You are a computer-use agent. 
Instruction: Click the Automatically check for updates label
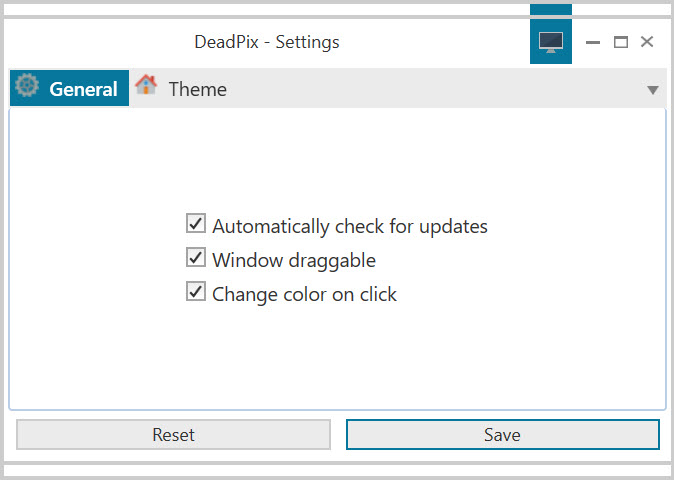(x=350, y=226)
